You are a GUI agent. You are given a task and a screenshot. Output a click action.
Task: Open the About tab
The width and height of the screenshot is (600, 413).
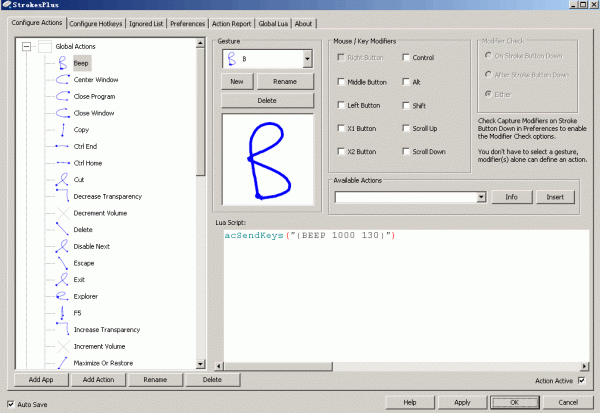pyautogui.click(x=303, y=24)
